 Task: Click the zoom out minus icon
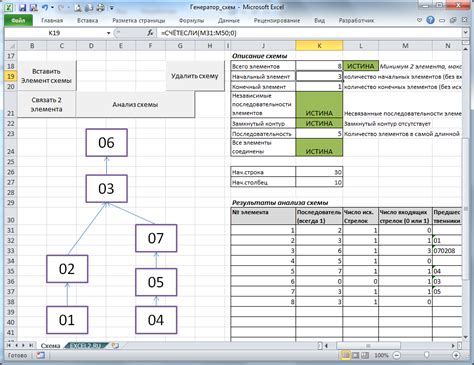[x=397, y=355]
